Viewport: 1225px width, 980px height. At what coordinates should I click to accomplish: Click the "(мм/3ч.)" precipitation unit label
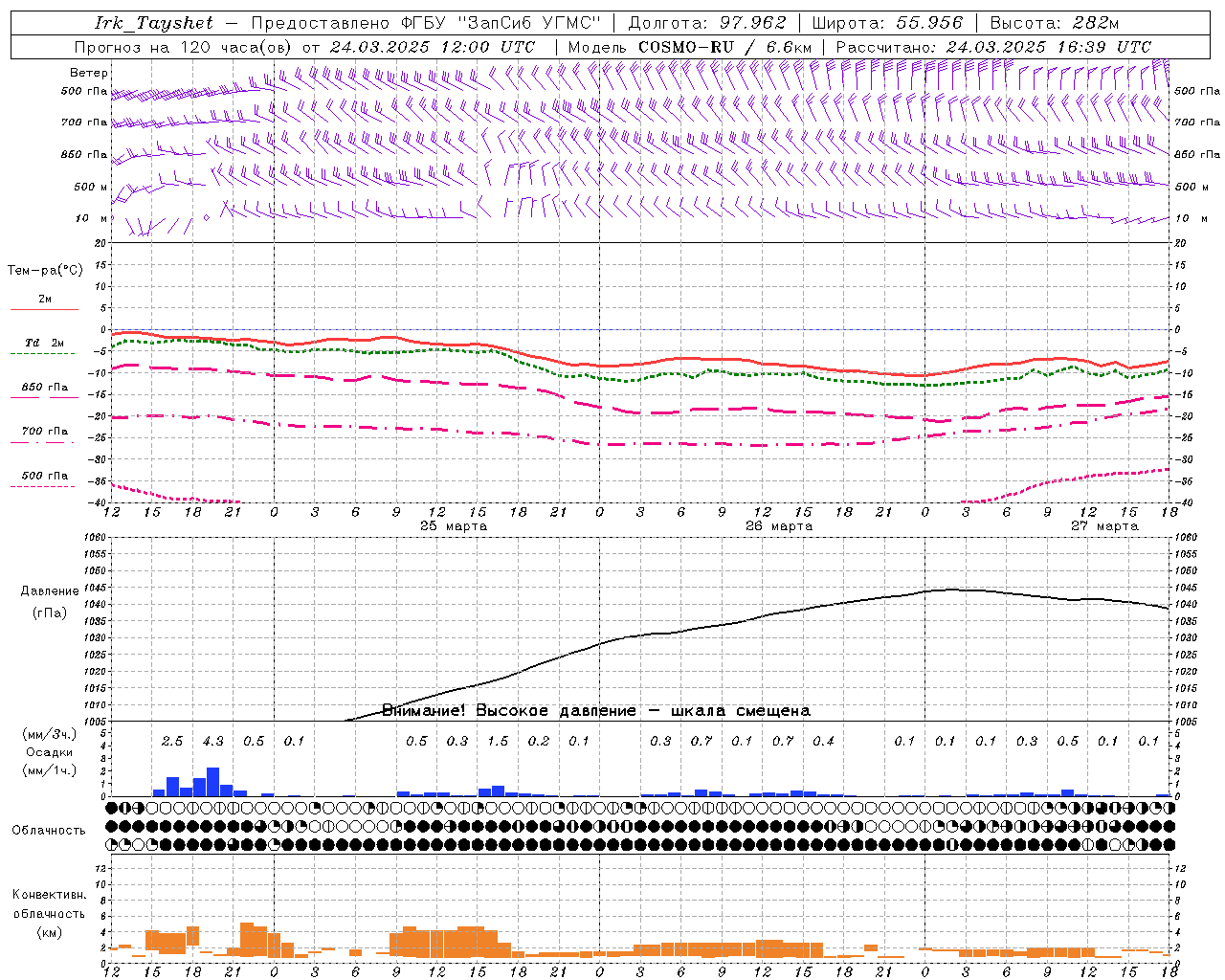[49, 734]
